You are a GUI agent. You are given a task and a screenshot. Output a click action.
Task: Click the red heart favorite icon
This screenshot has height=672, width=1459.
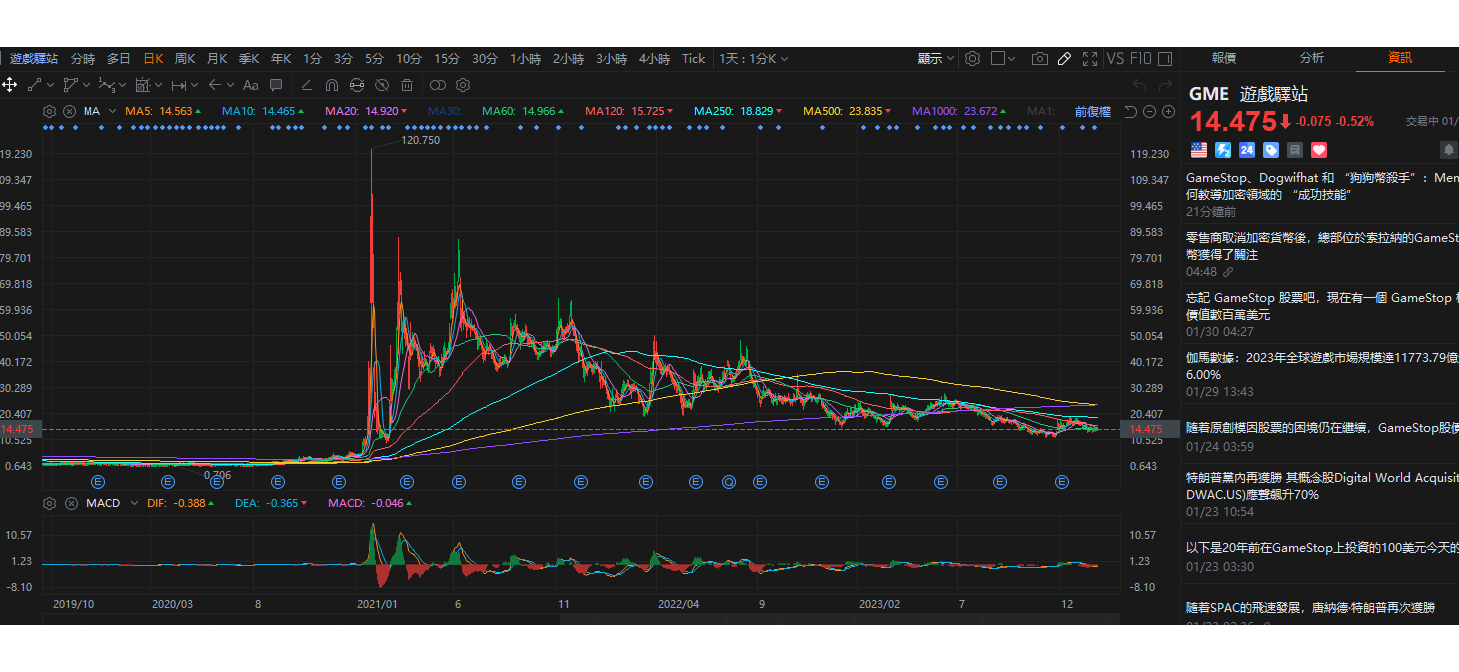[1318, 150]
